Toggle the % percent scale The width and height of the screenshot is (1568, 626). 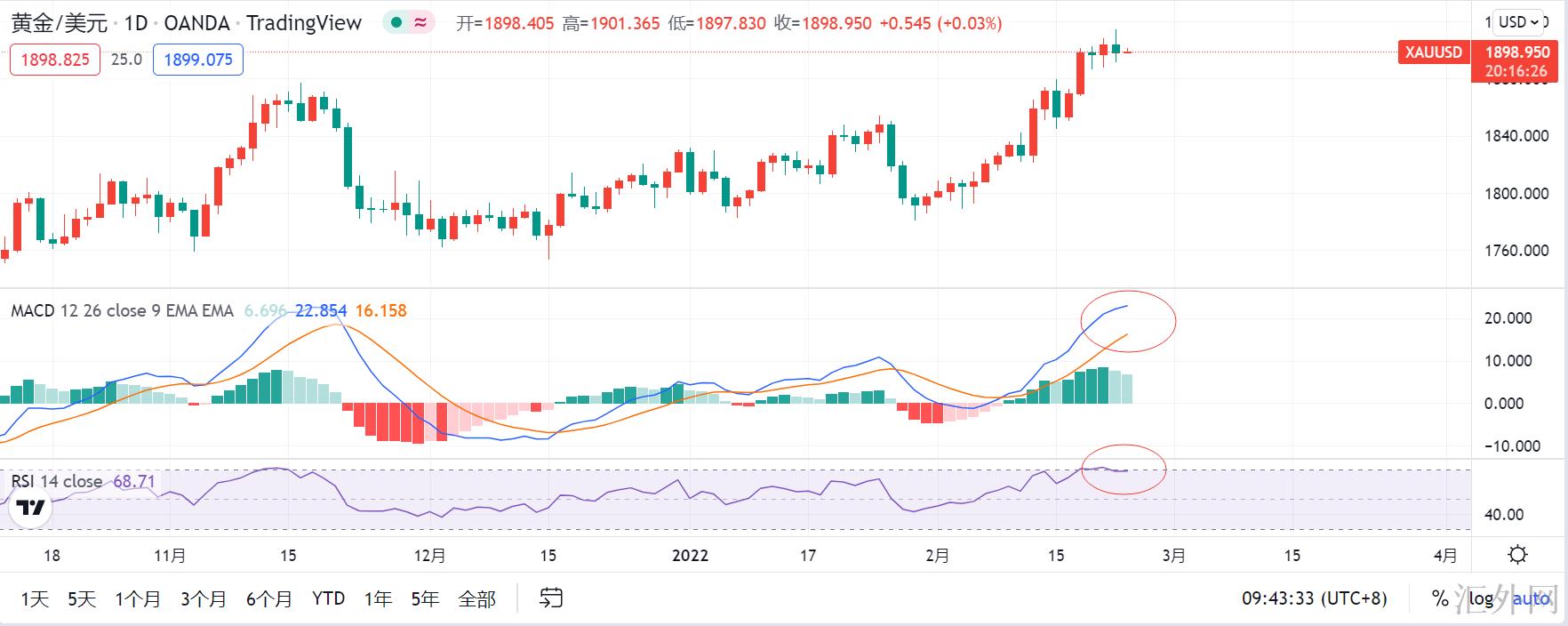click(x=1440, y=598)
